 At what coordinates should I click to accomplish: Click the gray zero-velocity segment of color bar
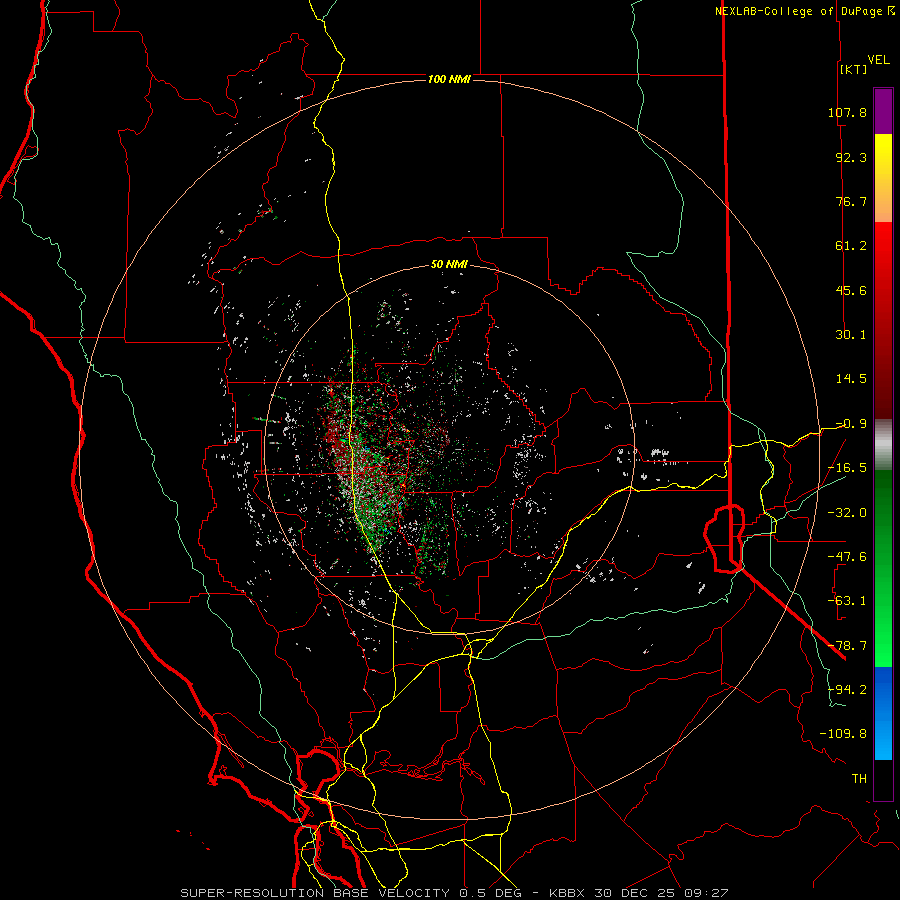pyautogui.click(x=883, y=445)
